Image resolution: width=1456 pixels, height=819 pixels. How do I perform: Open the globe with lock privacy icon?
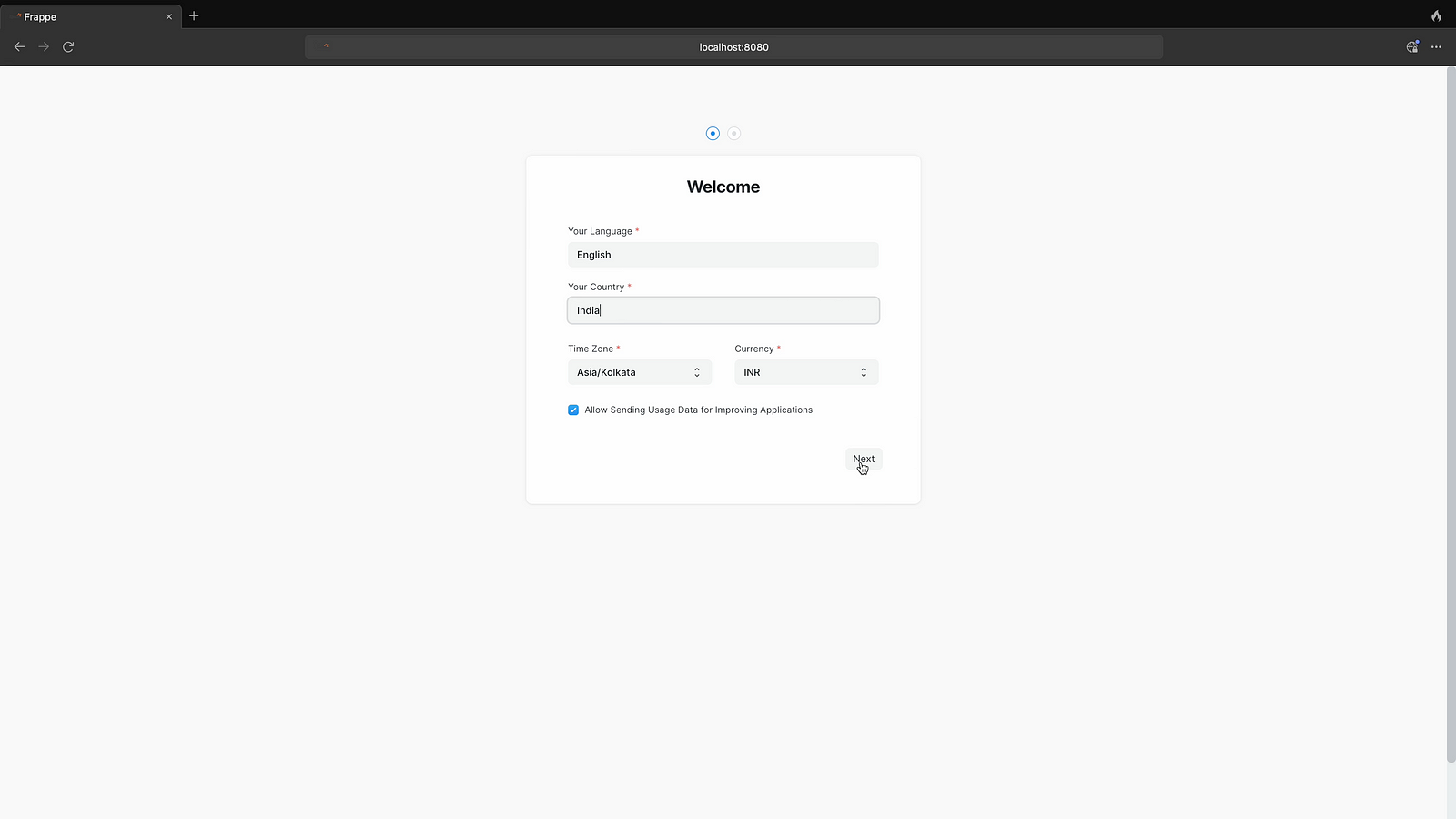(1412, 46)
